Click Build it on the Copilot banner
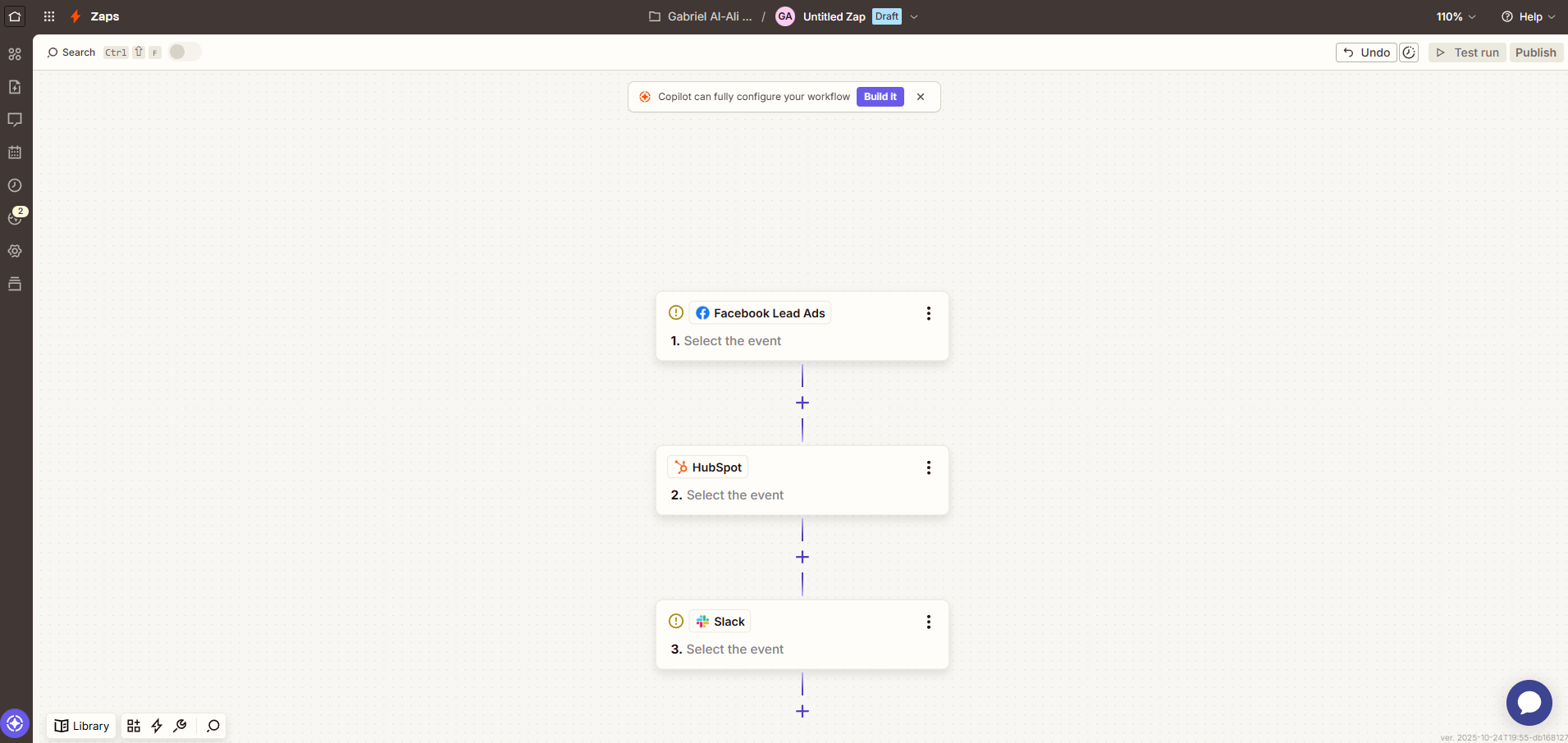Viewport: 1568px width, 743px height. (x=880, y=96)
